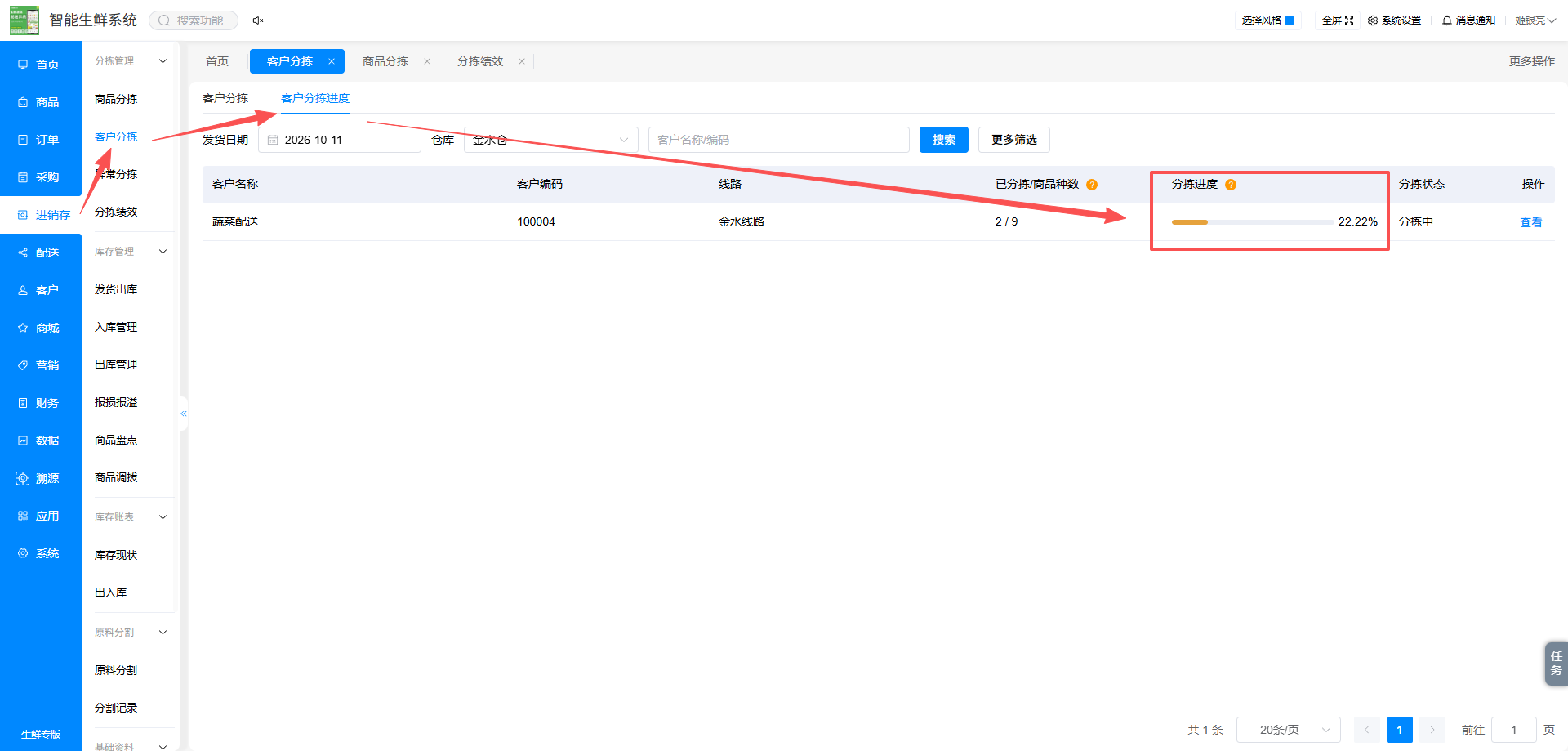Open 配送 section in left navigation
1568x751 pixels.
coord(41,253)
